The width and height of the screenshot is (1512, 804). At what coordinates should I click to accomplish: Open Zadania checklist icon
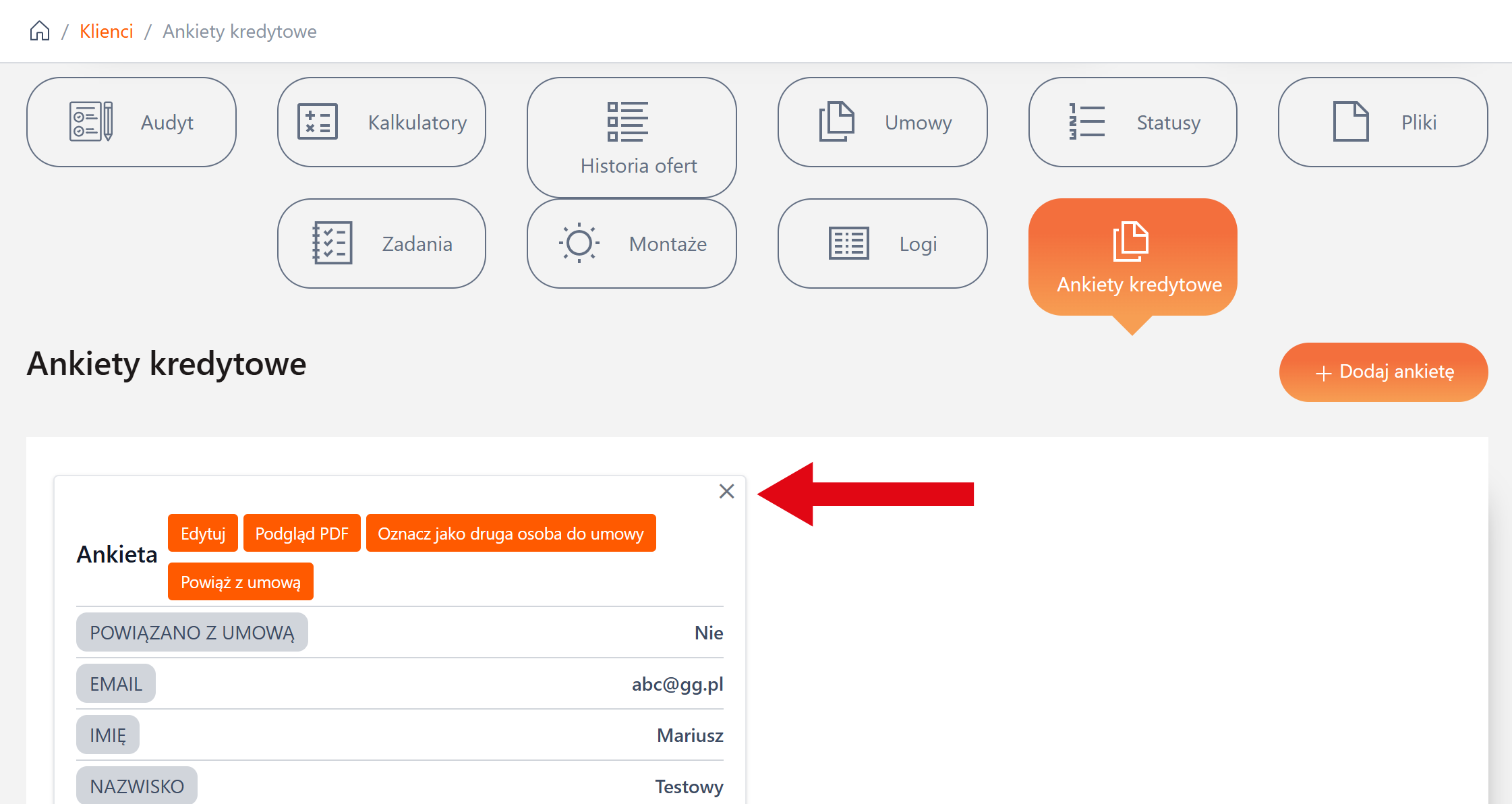tap(332, 243)
